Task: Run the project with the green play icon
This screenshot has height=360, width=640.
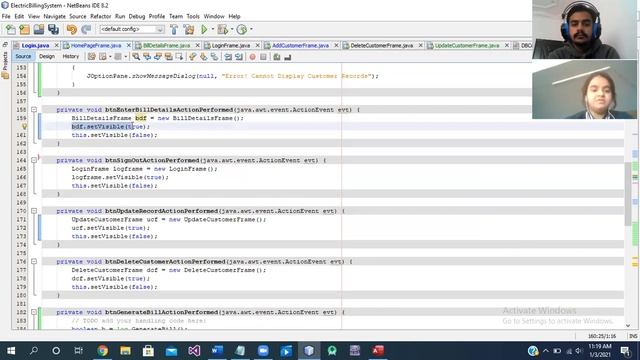Action: tap(204, 29)
